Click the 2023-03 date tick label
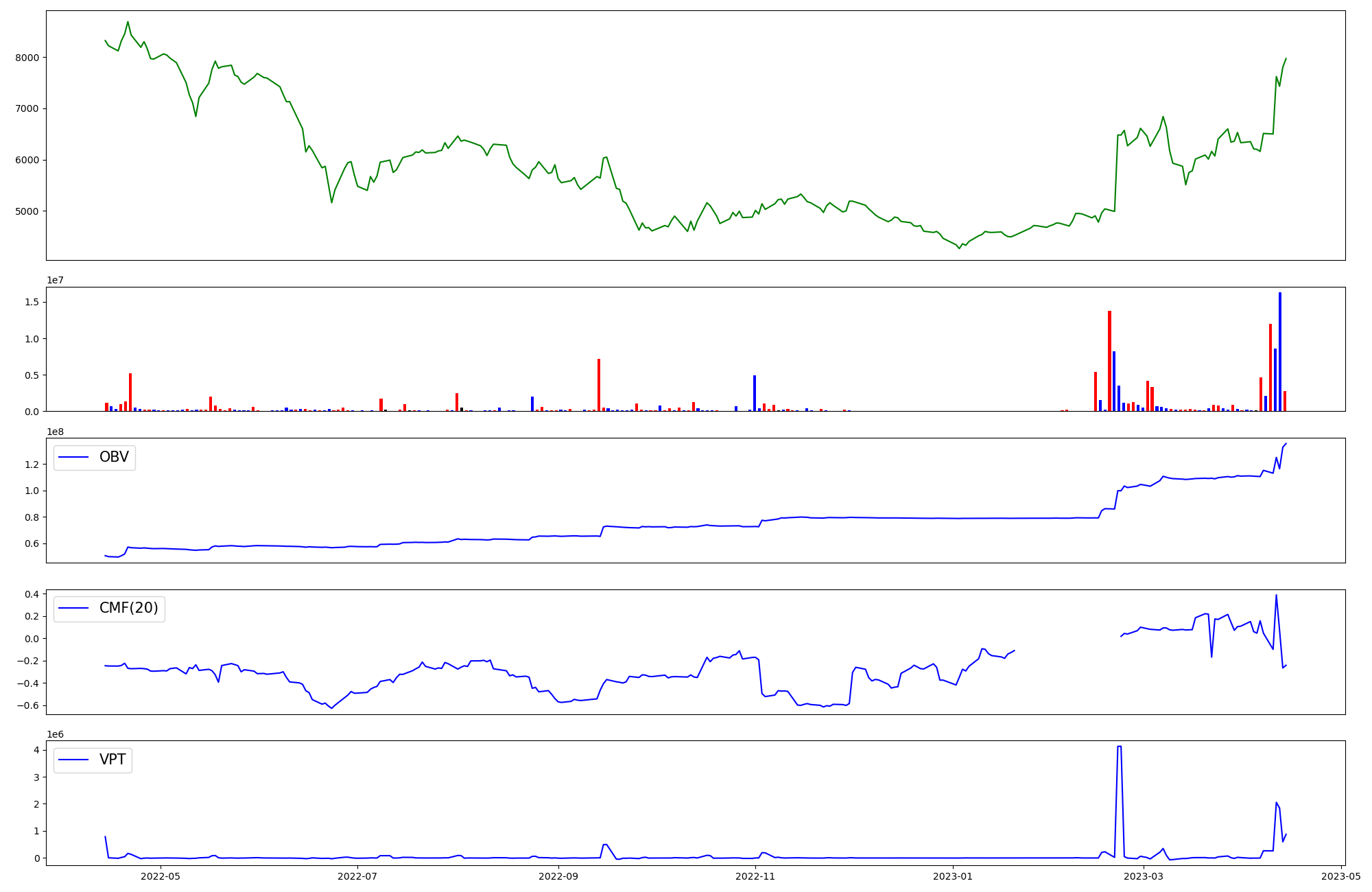 (1144, 876)
